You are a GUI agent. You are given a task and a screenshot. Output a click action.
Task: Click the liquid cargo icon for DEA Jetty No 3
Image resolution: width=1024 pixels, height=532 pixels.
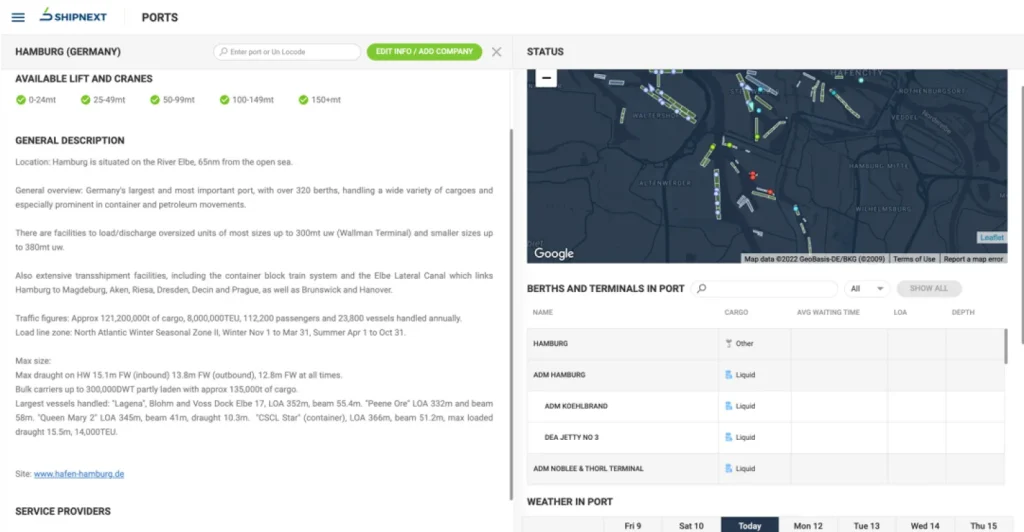pyautogui.click(x=729, y=437)
